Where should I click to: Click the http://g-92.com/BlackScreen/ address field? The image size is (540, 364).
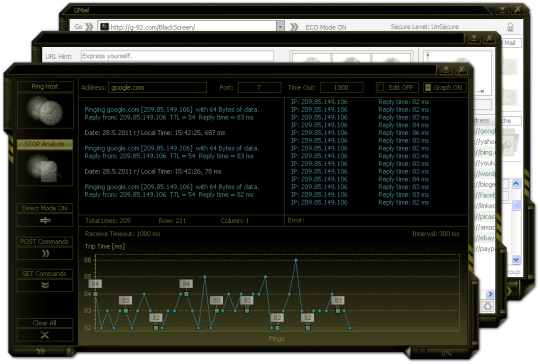[x=188, y=27]
